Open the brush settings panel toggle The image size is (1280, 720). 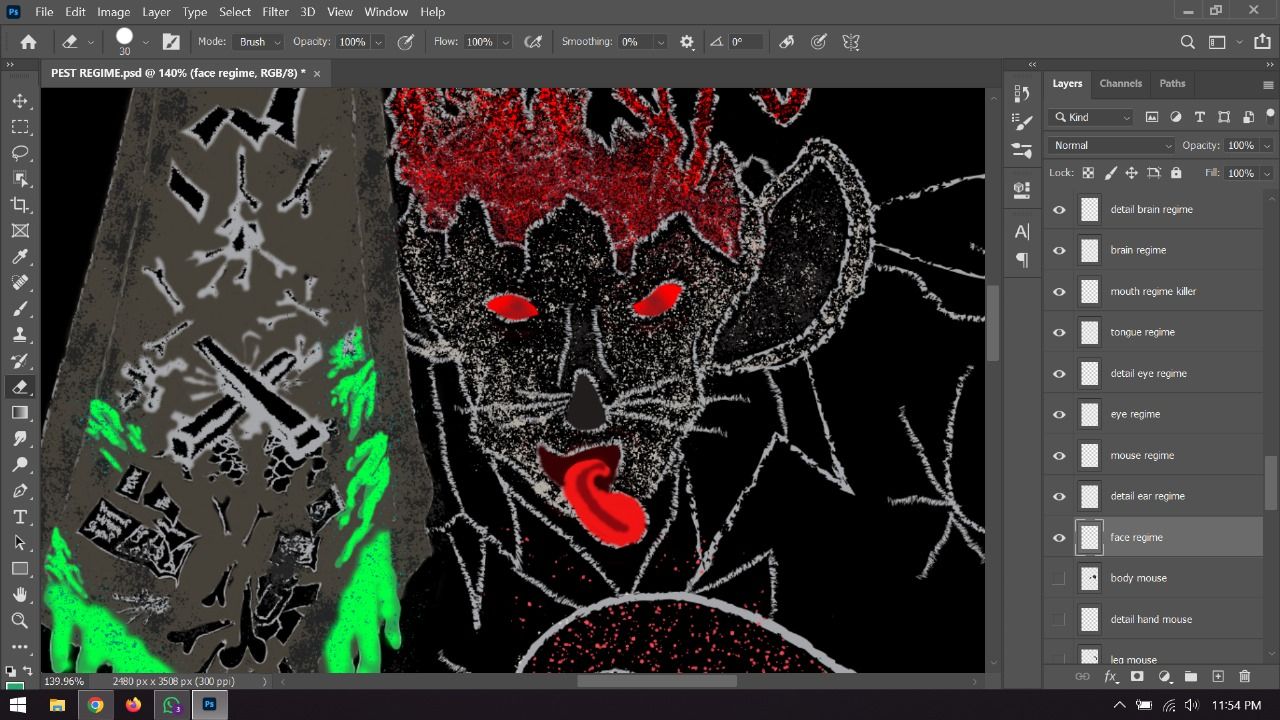171,42
